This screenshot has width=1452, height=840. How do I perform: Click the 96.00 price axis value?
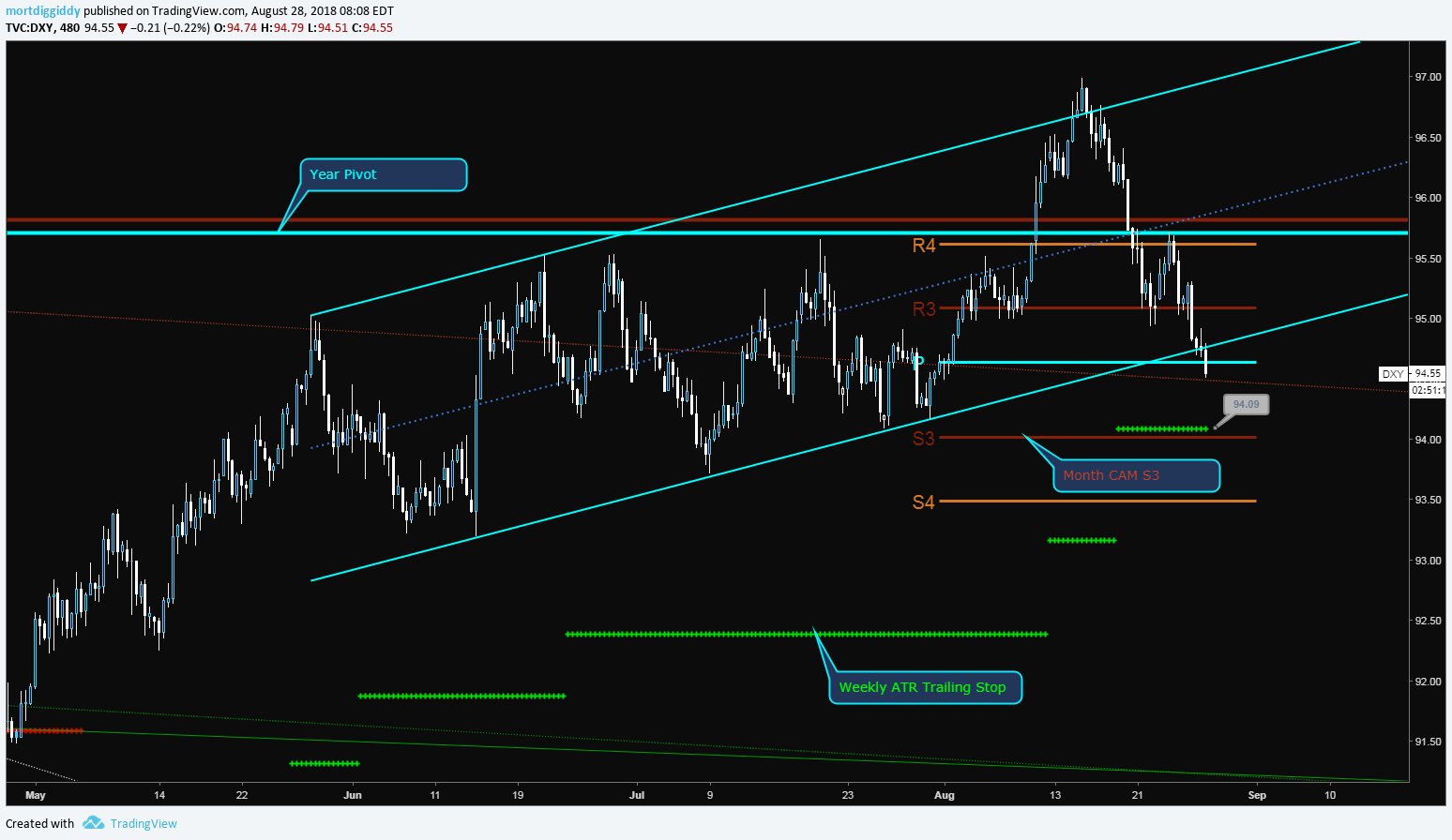(1429, 198)
